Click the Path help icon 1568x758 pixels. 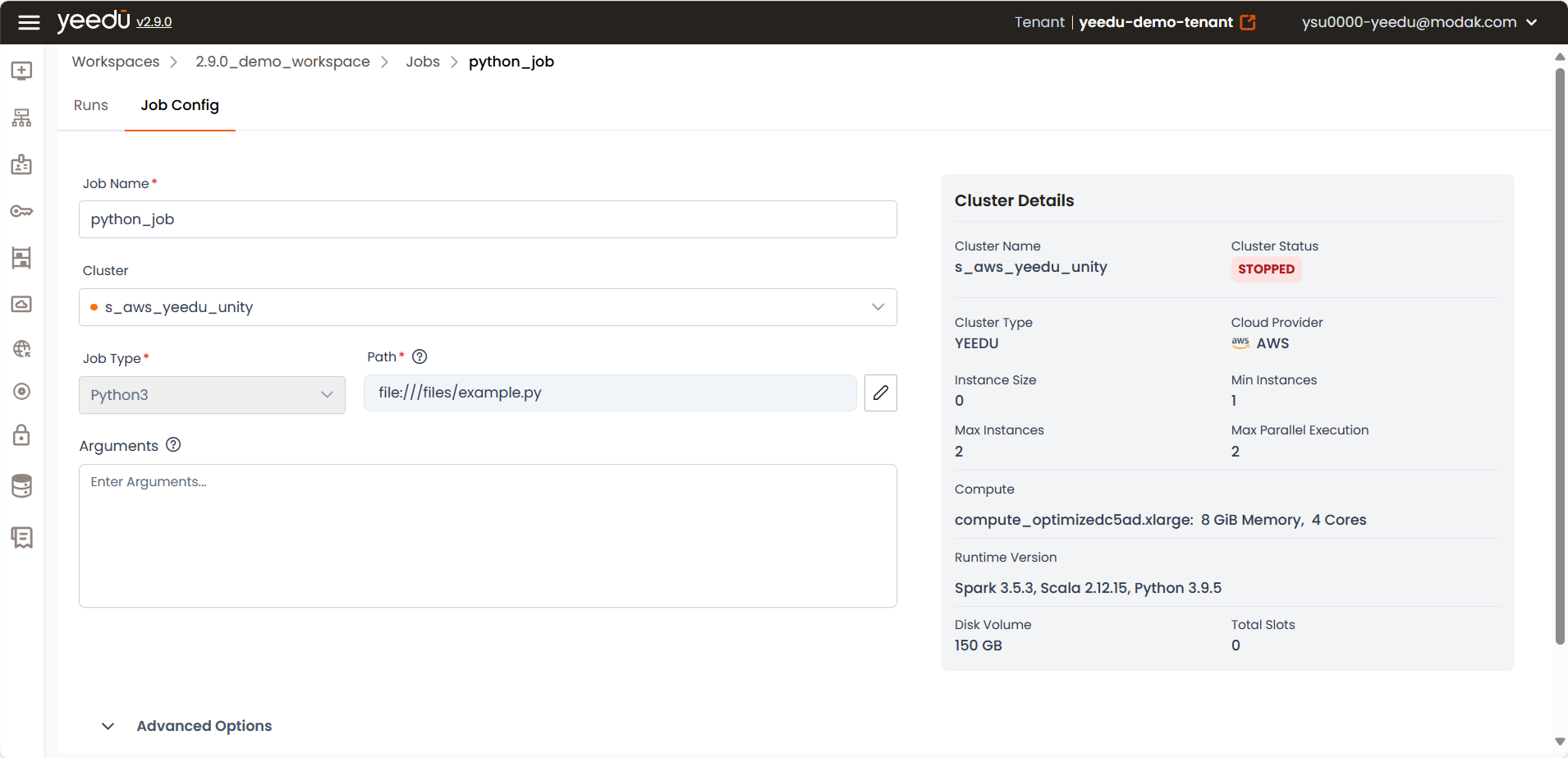pos(420,356)
